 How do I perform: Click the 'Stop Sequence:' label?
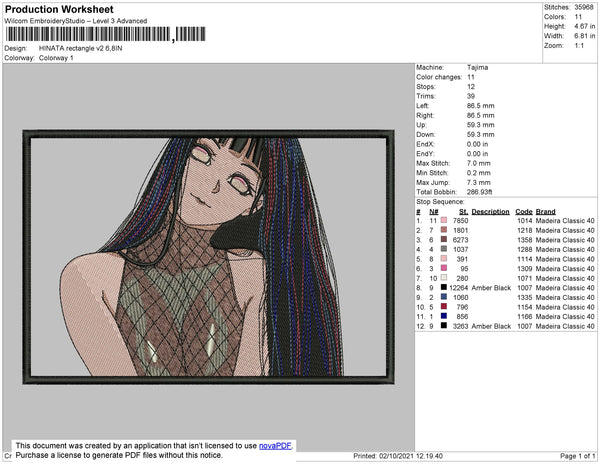[440, 202]
